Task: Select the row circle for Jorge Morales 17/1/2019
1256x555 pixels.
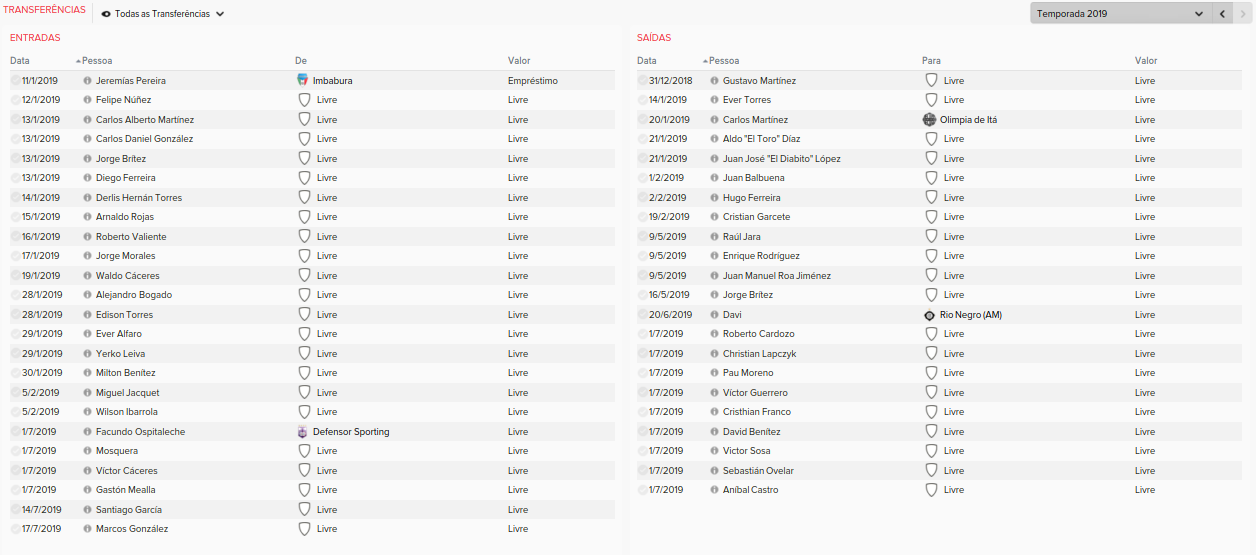Action: point(15,256)
